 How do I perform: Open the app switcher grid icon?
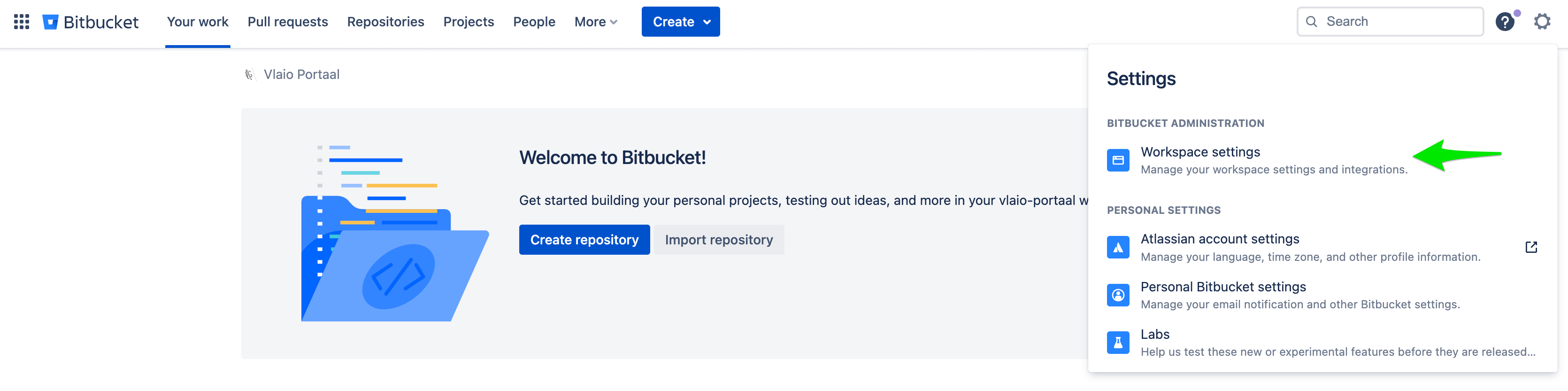(21, 22)
